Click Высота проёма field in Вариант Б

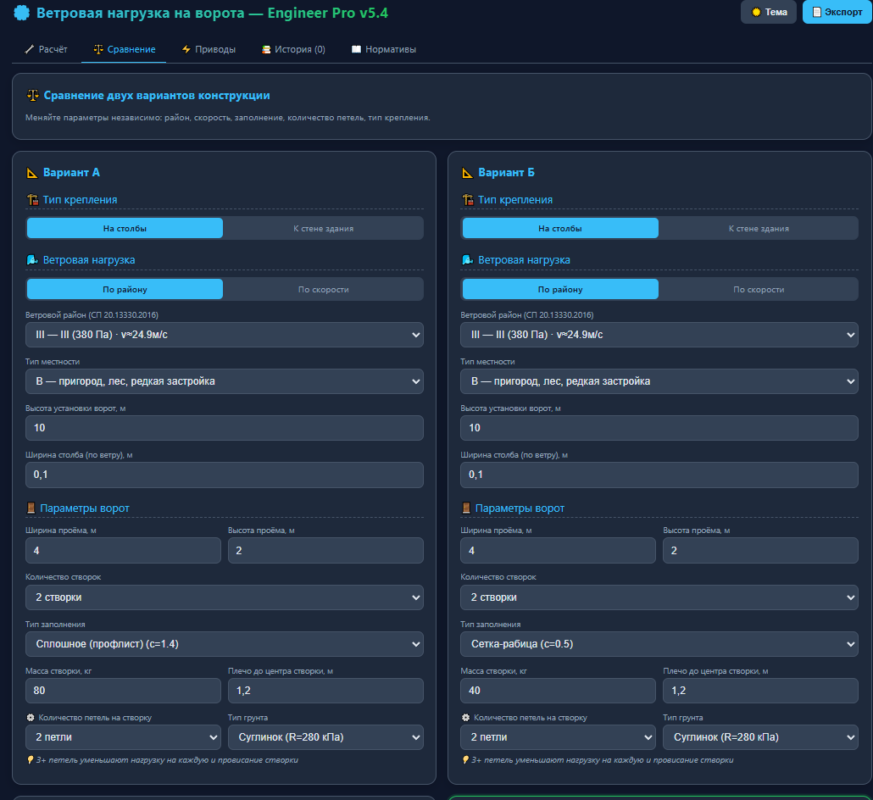point(761,551)
